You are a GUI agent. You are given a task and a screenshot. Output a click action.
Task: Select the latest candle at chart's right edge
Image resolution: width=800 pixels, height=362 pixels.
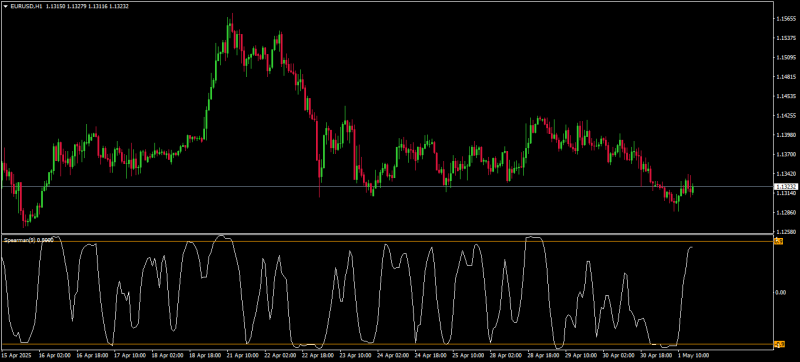[692, 189]
